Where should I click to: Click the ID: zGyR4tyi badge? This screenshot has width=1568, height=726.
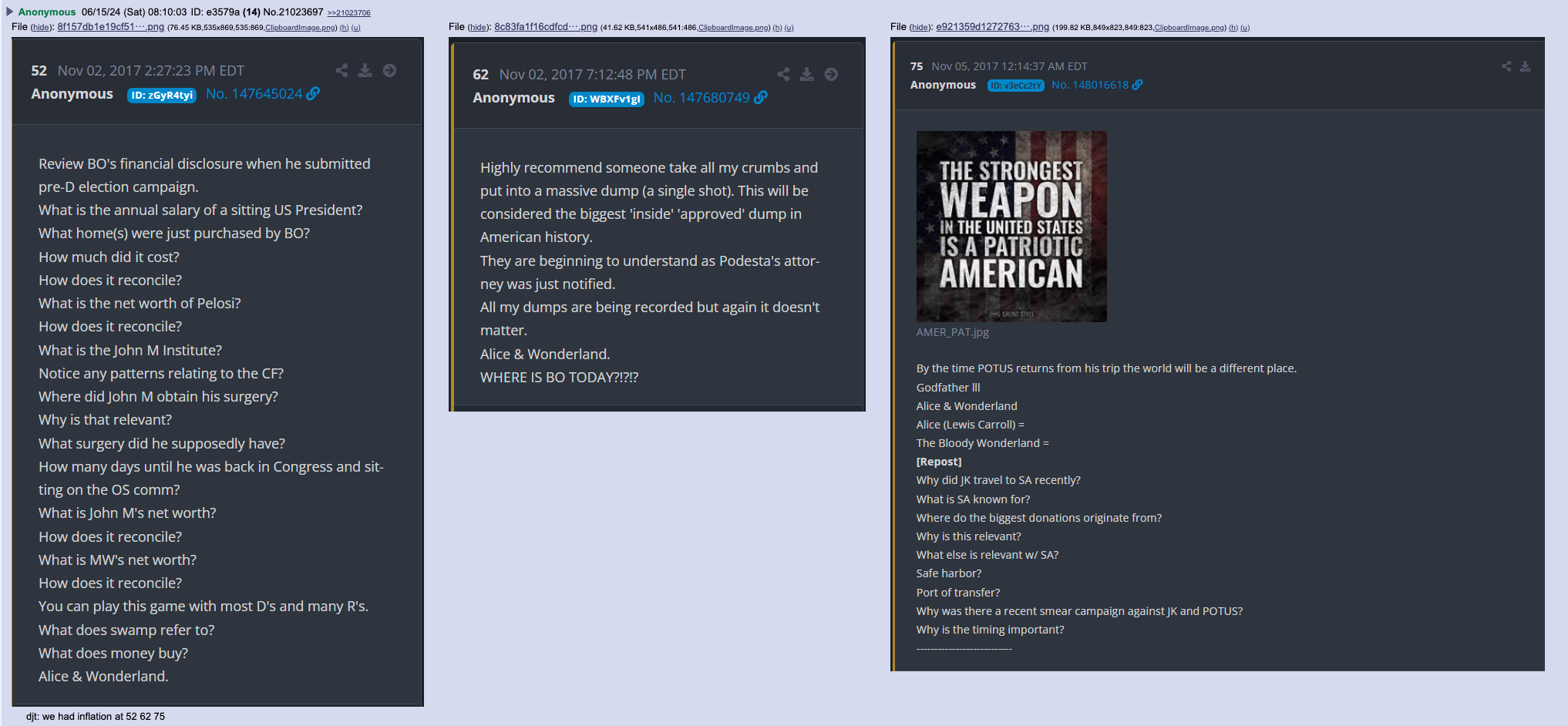(162, 95)
